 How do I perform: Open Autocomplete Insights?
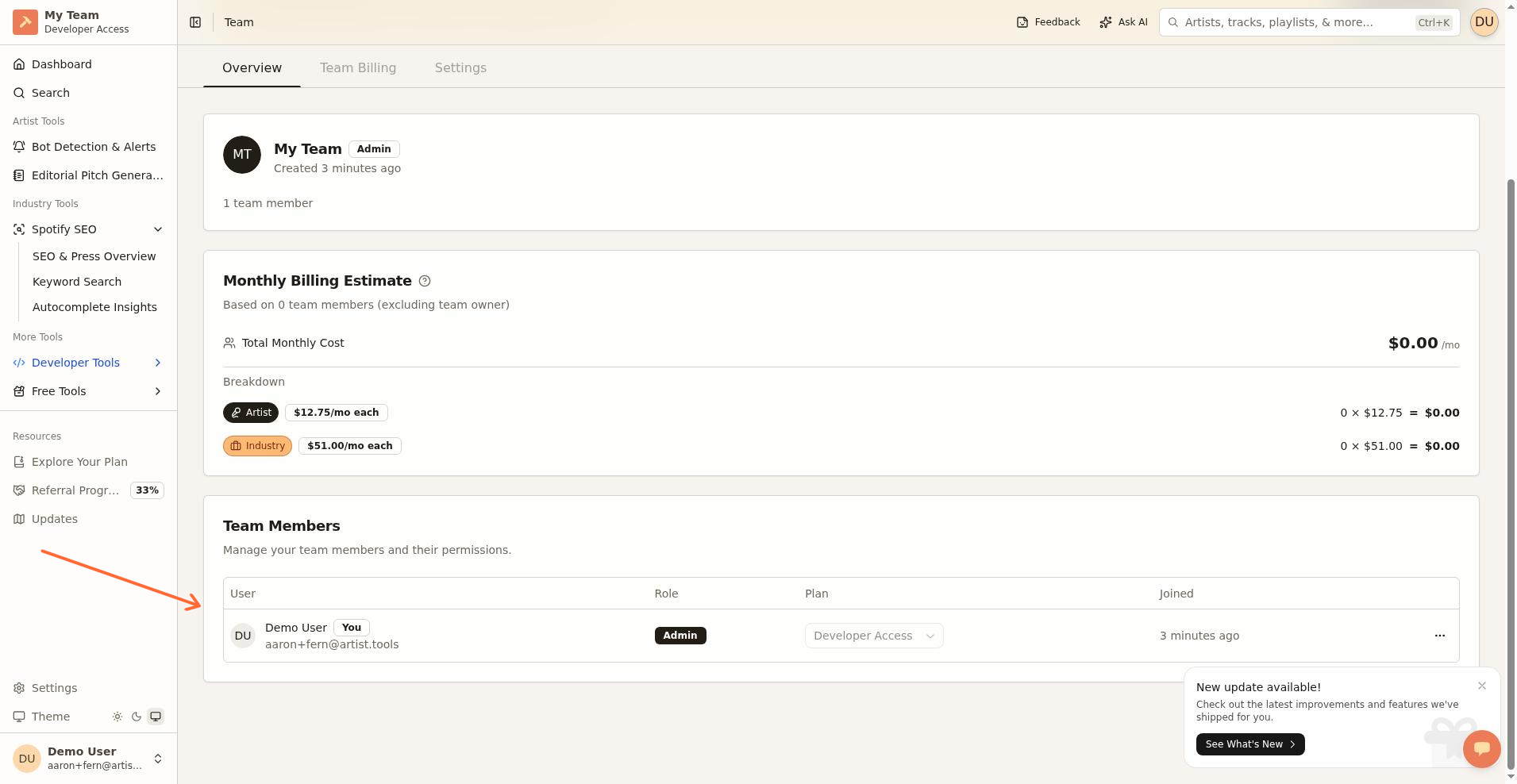[94, 307]
